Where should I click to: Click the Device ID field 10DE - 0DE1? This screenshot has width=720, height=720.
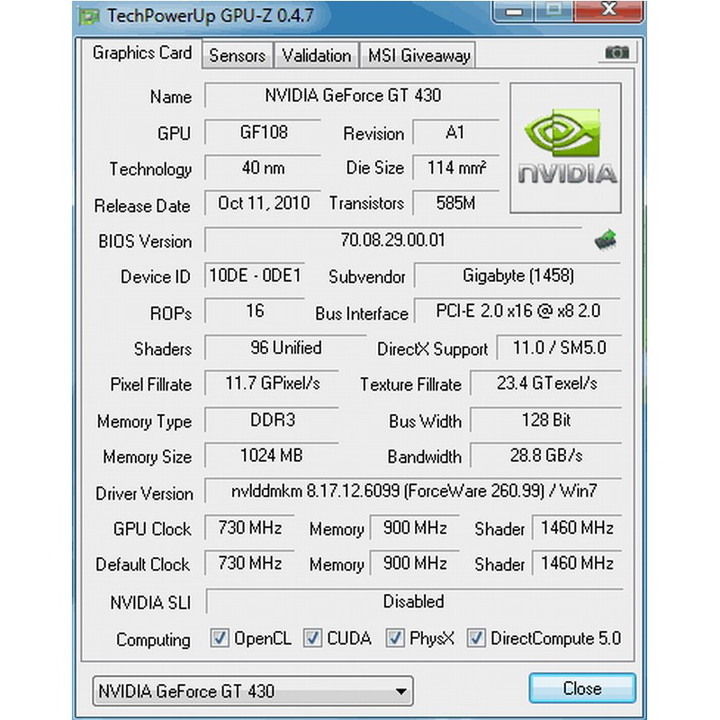point(254,276)
